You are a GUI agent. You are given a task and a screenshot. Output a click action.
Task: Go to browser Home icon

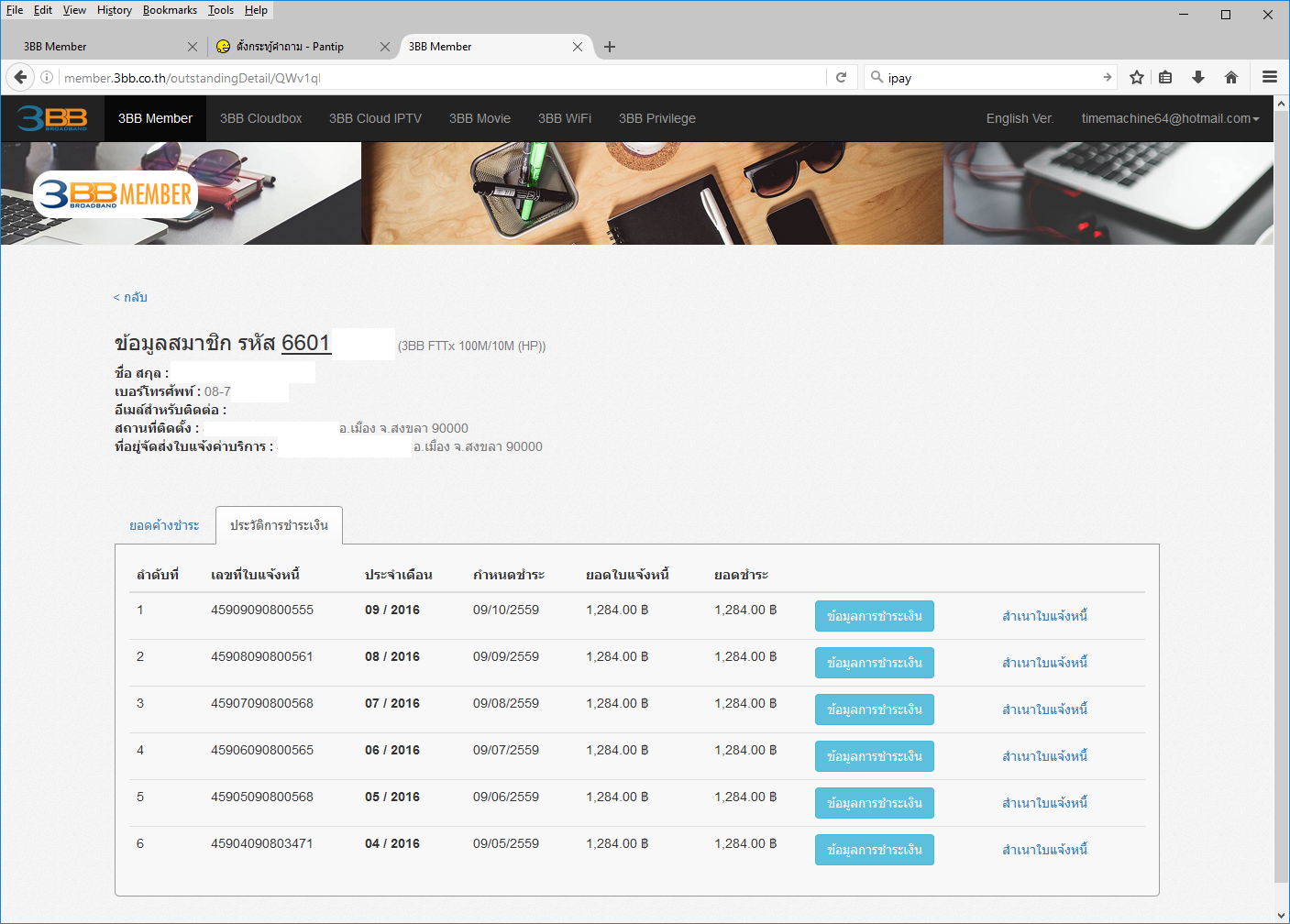point(1231,78)
